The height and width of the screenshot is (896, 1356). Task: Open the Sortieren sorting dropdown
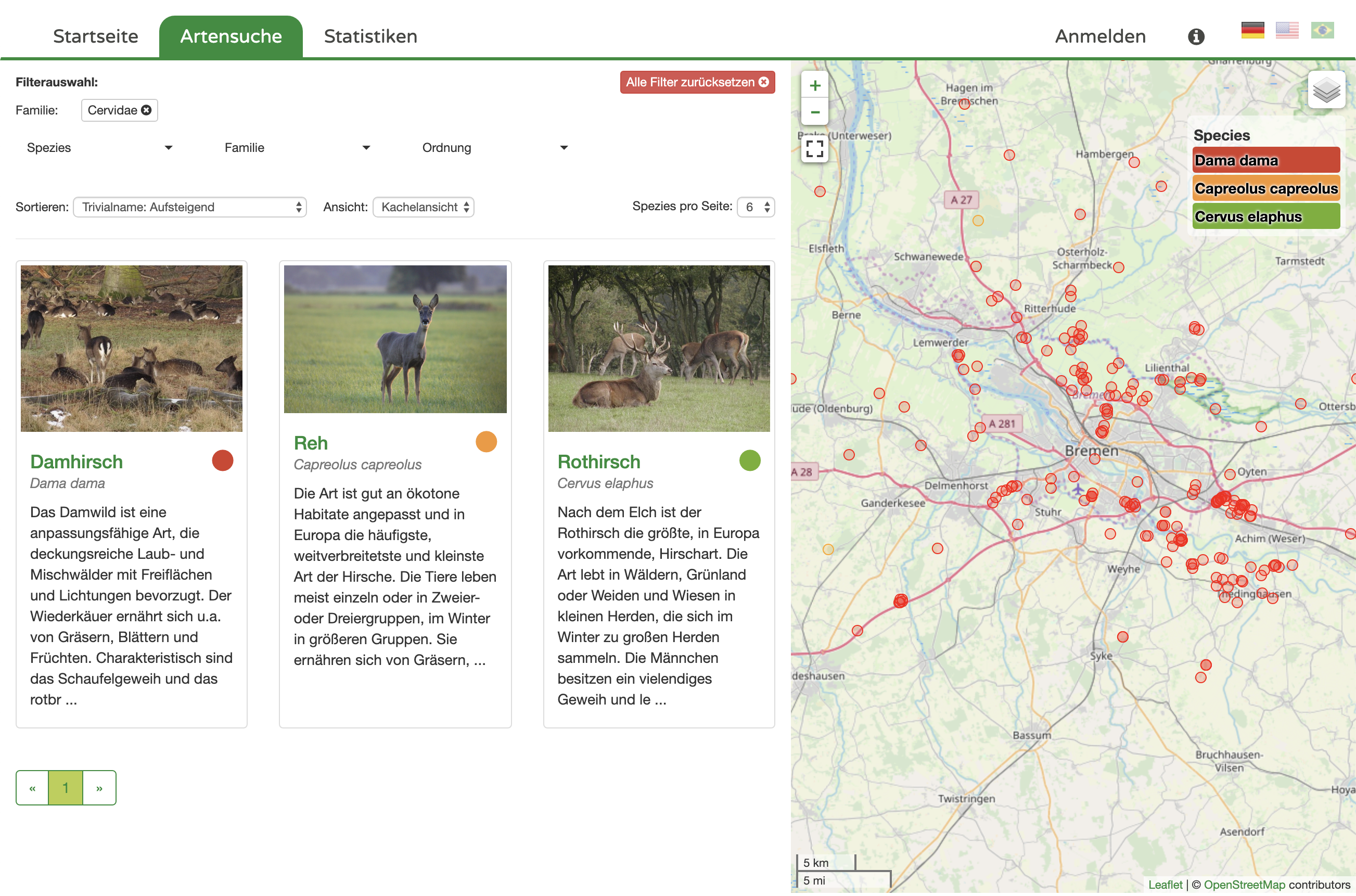click(x=190, y=208)
